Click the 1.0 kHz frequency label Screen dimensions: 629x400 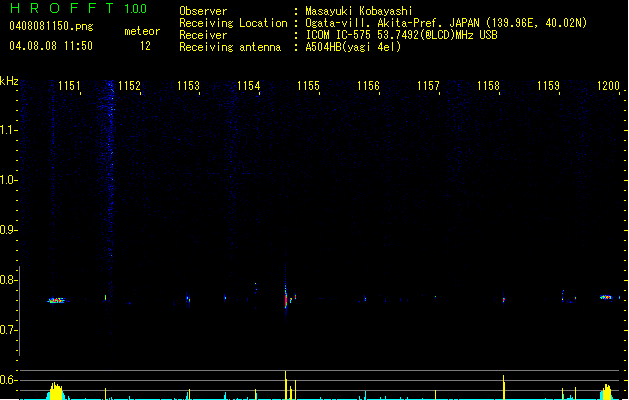click(8, 180)
